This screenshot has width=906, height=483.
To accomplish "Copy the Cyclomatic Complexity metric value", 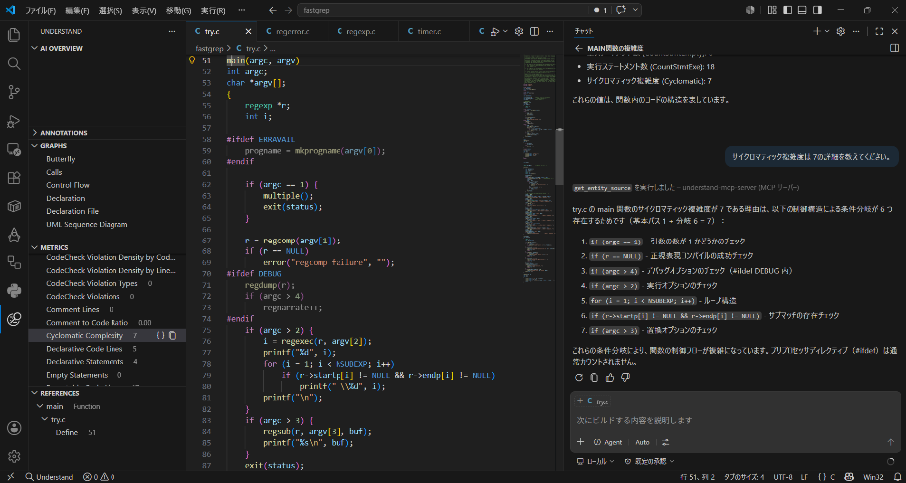I will click(x=172, y=336).
